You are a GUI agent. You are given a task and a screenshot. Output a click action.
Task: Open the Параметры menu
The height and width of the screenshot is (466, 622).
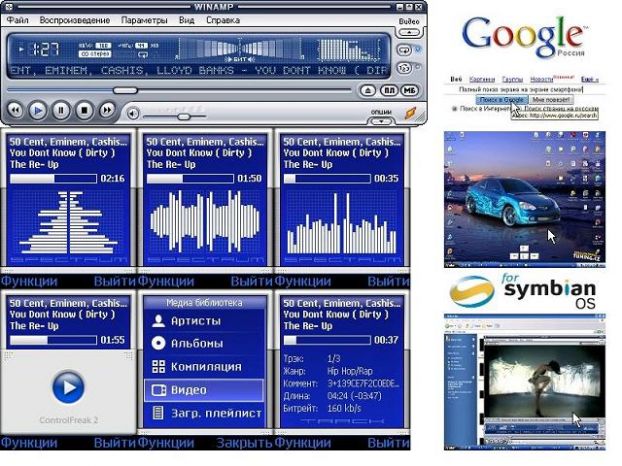pos(144,20)
